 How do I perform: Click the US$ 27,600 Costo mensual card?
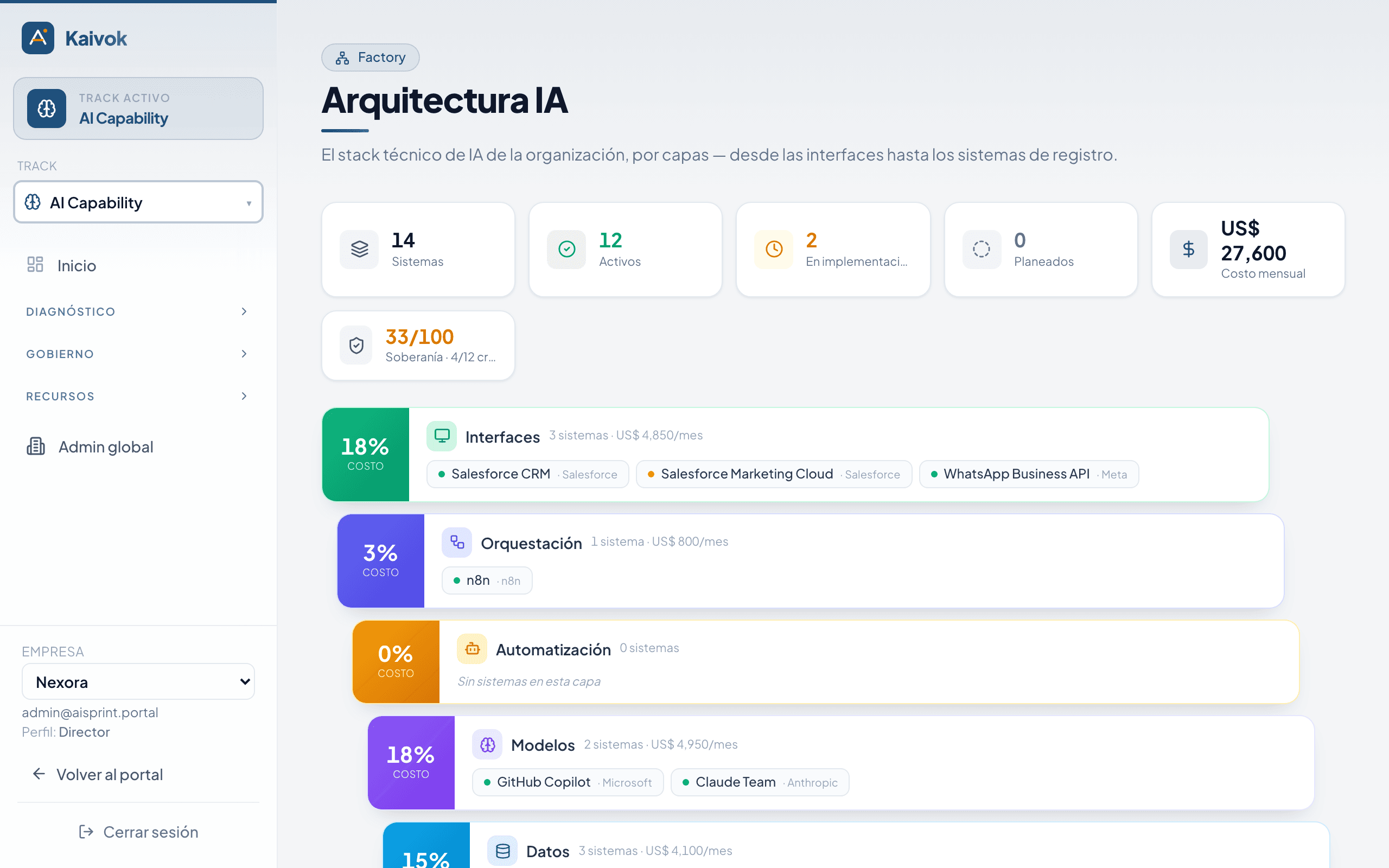point(1248,249)
